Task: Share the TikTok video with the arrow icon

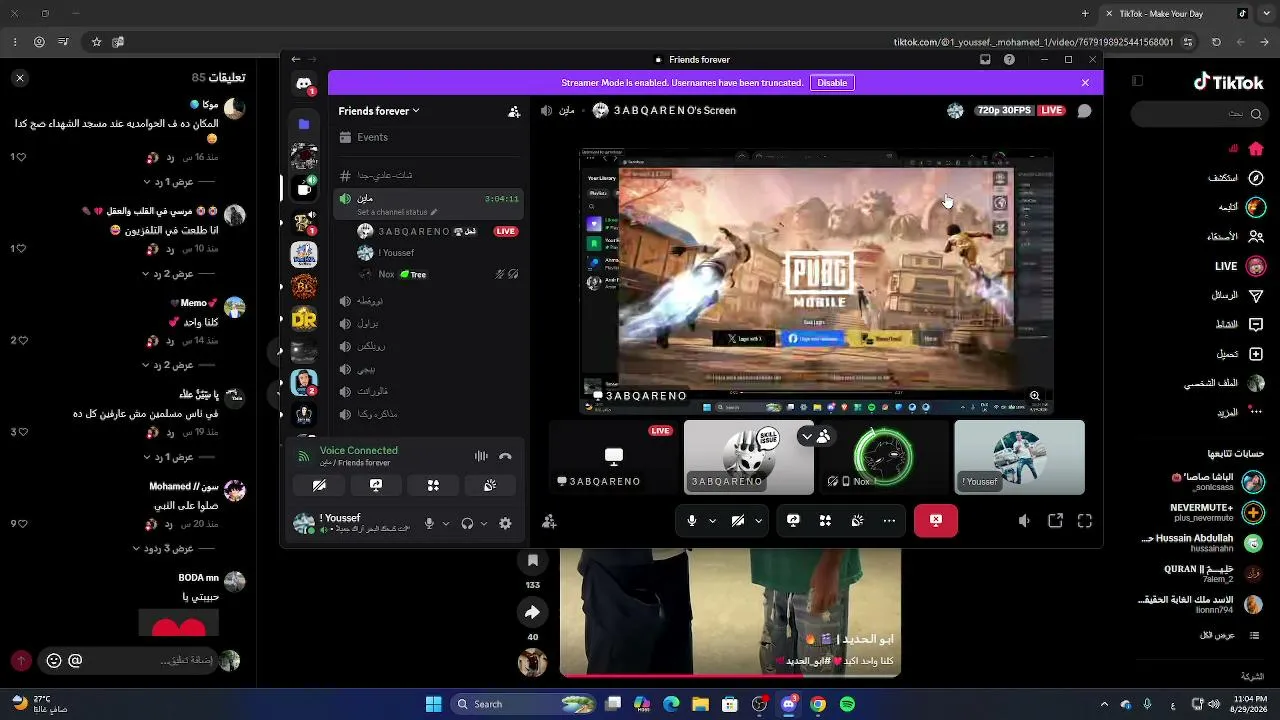Action: [x=532, y=612]
